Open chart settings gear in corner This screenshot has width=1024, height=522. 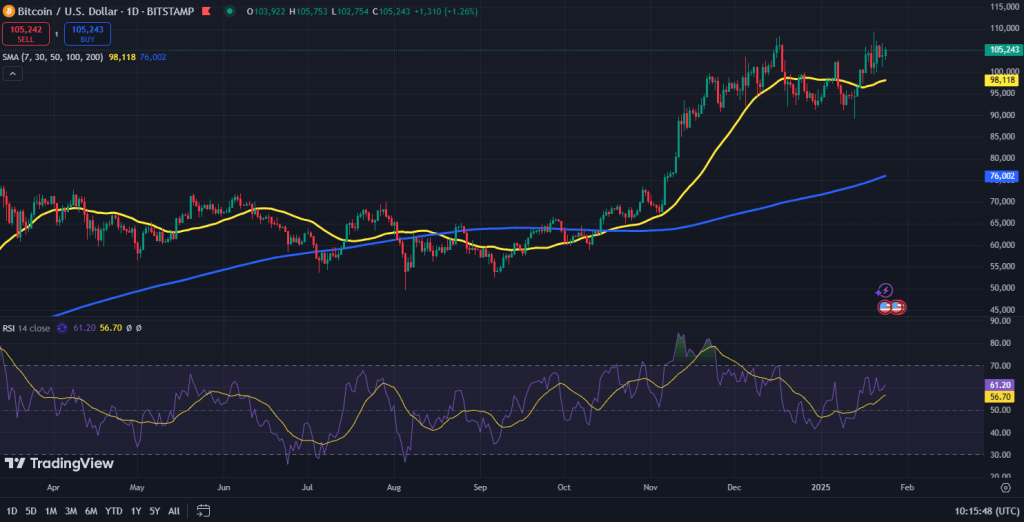pos(1006,487)
